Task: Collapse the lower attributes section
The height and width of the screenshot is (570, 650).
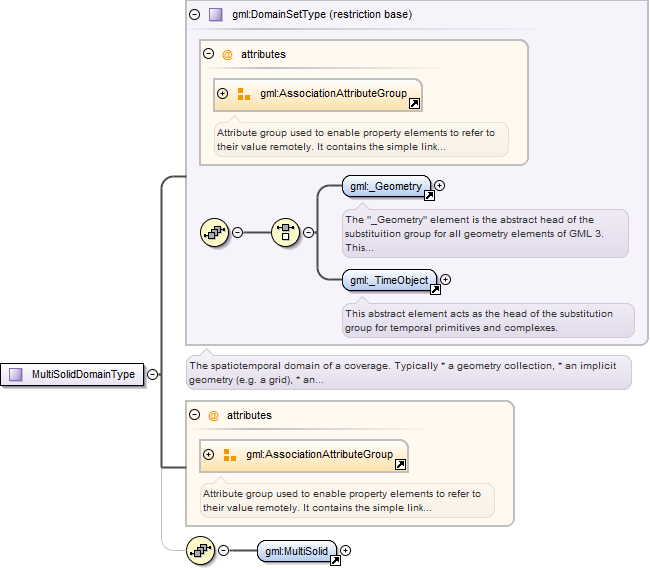Action: click(x=194, y=415)
